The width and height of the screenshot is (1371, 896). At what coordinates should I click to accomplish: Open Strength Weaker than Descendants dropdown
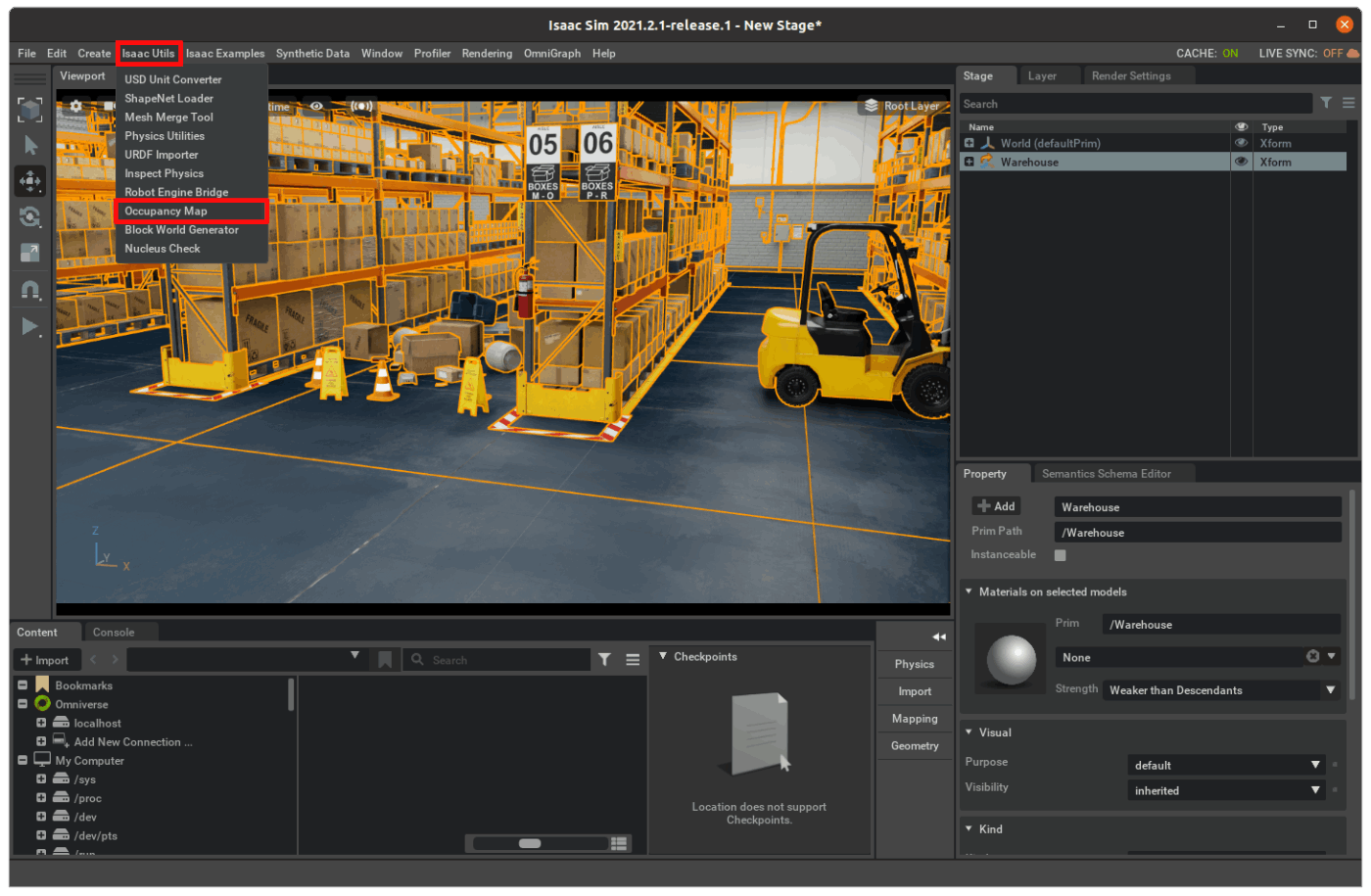(x=1221, y=690)
